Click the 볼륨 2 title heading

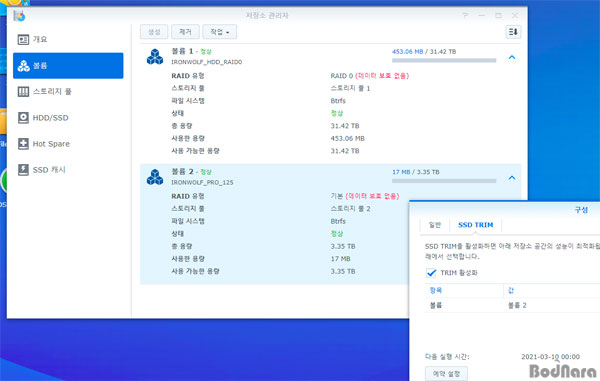click(182, 172)
